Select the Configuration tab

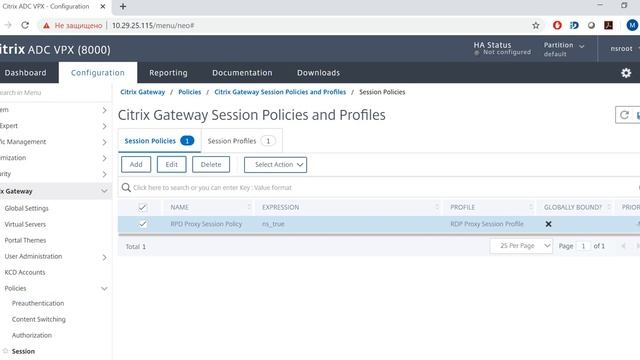point(98,73)
